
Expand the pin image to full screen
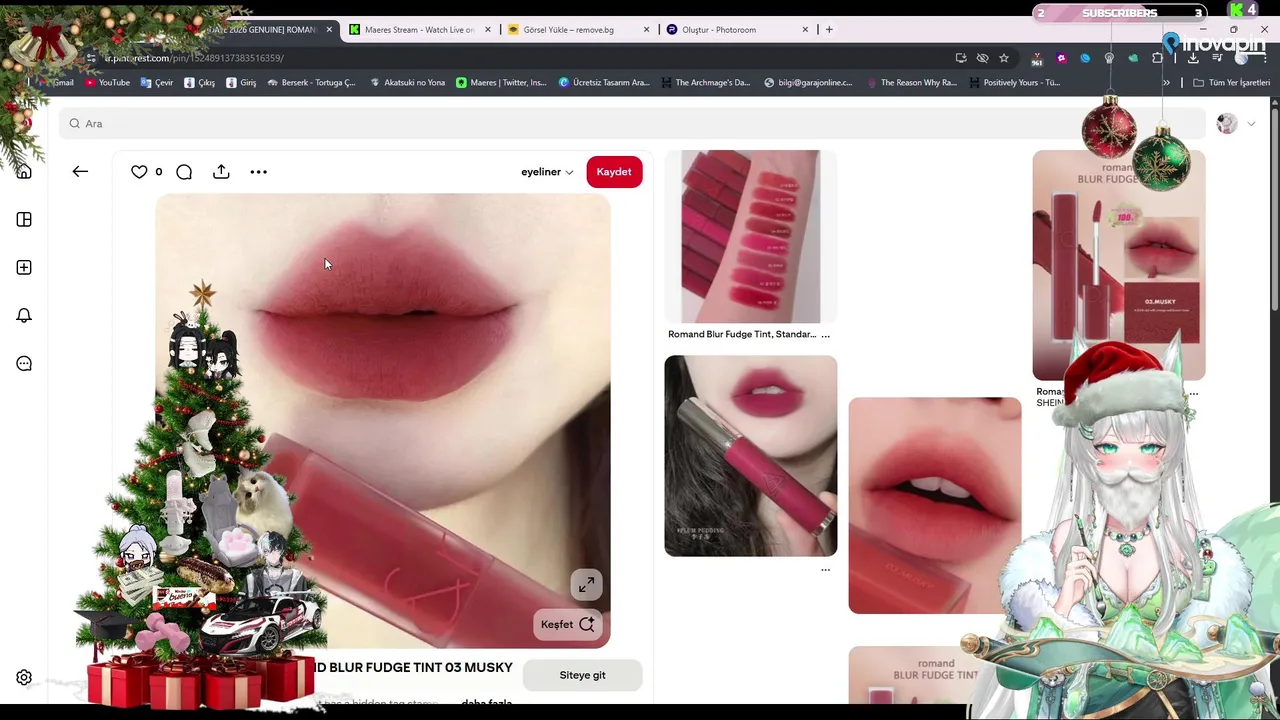587,584
